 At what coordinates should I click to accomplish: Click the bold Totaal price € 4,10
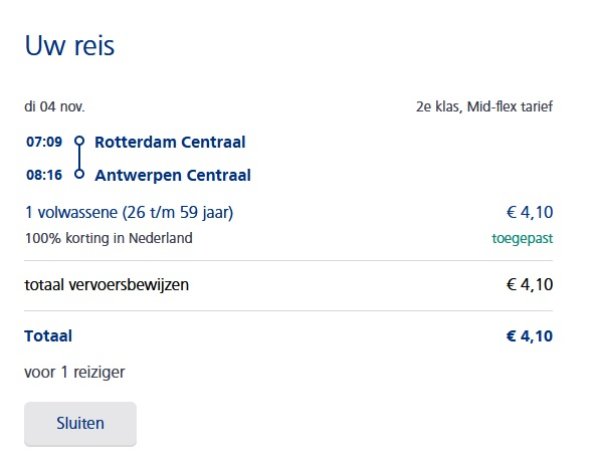(529, 336)
